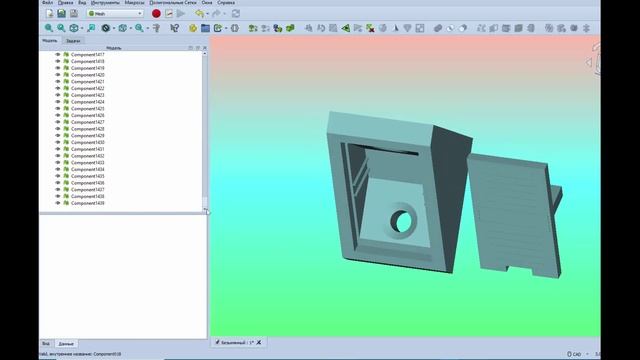
Task: Click the yellow Create part icon
Action: click(193, 28)
